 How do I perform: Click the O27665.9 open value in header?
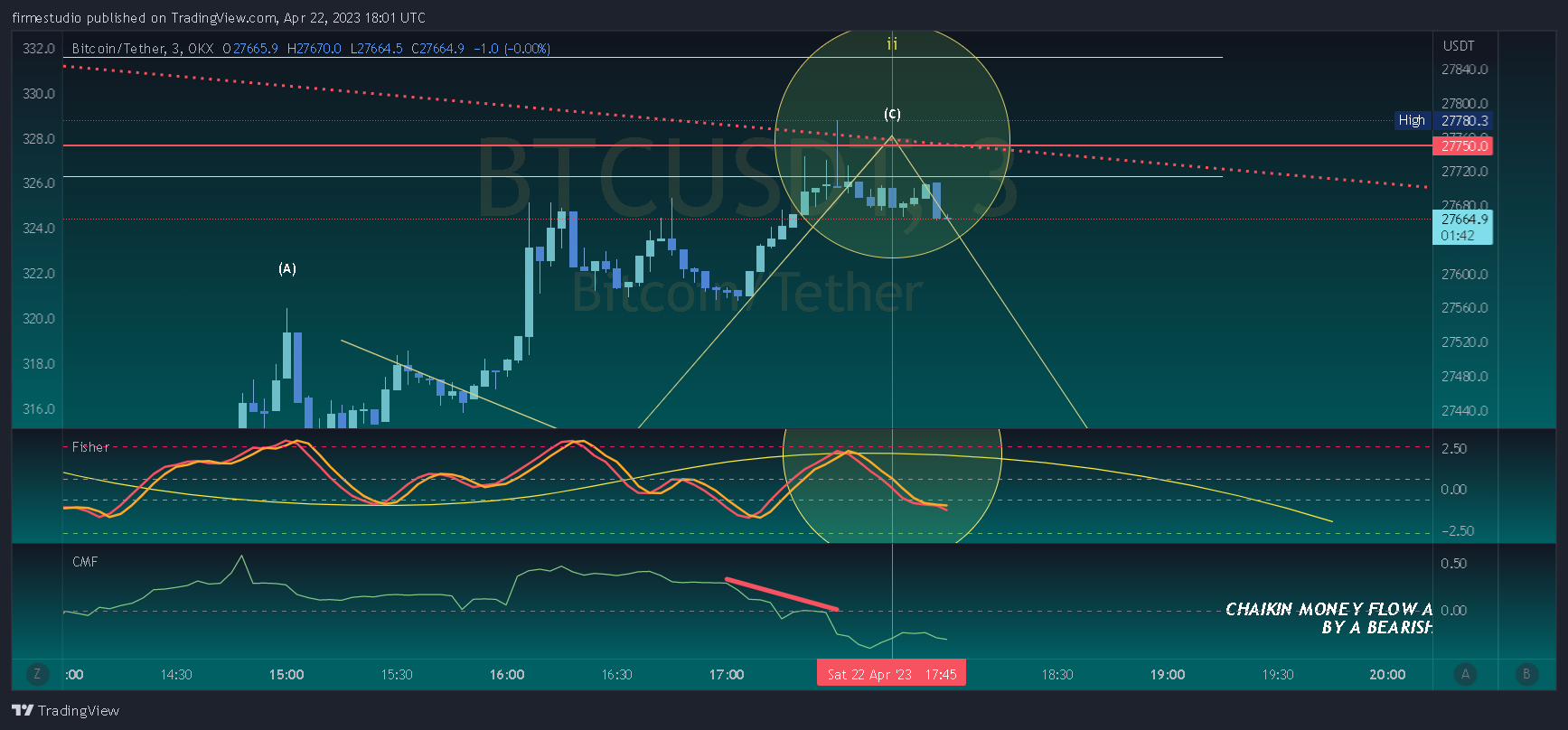tap(250, 49)
